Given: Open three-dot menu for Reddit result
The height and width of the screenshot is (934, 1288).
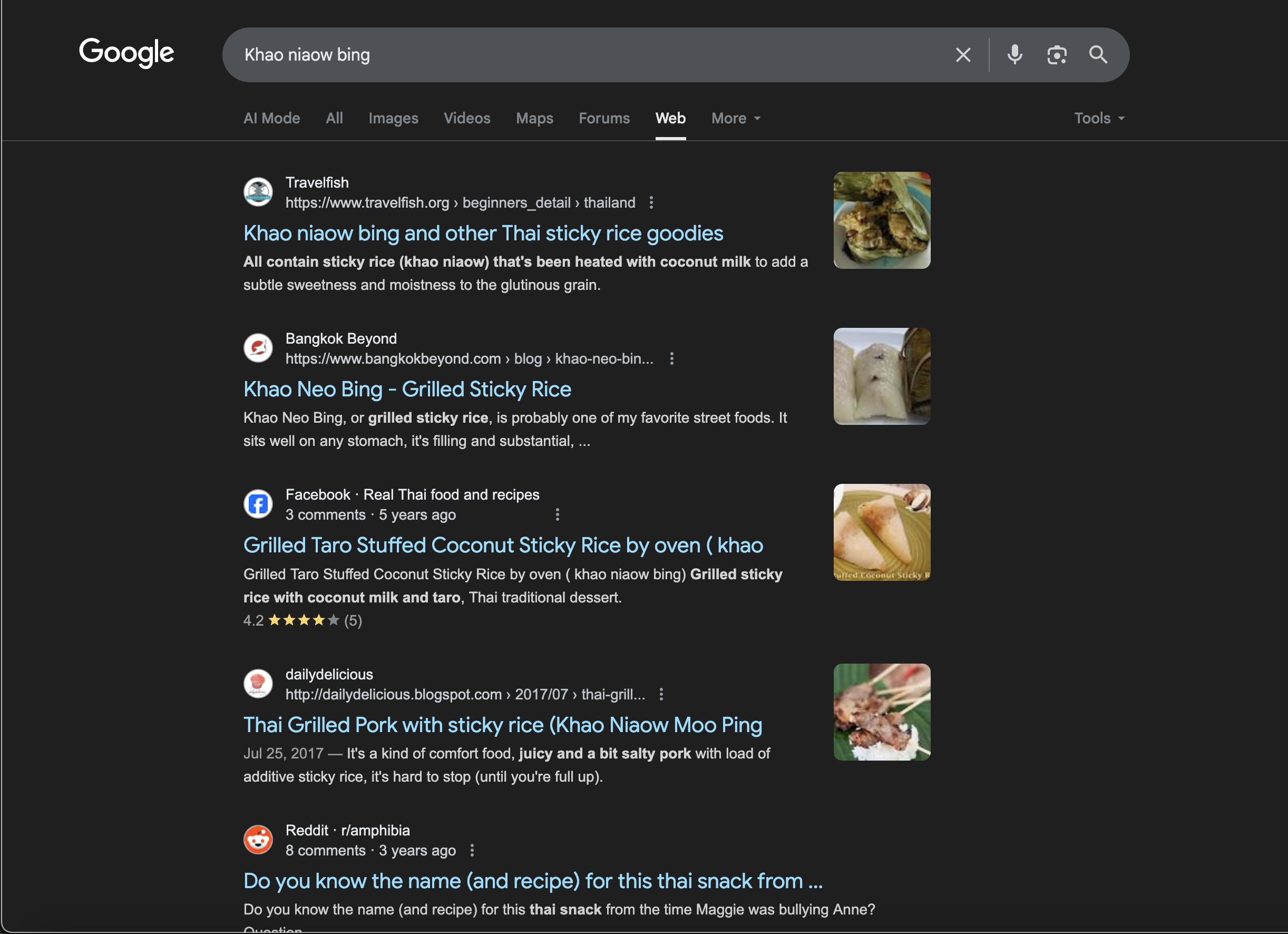Looking at the screenshot, I should [x=472, y=851].
